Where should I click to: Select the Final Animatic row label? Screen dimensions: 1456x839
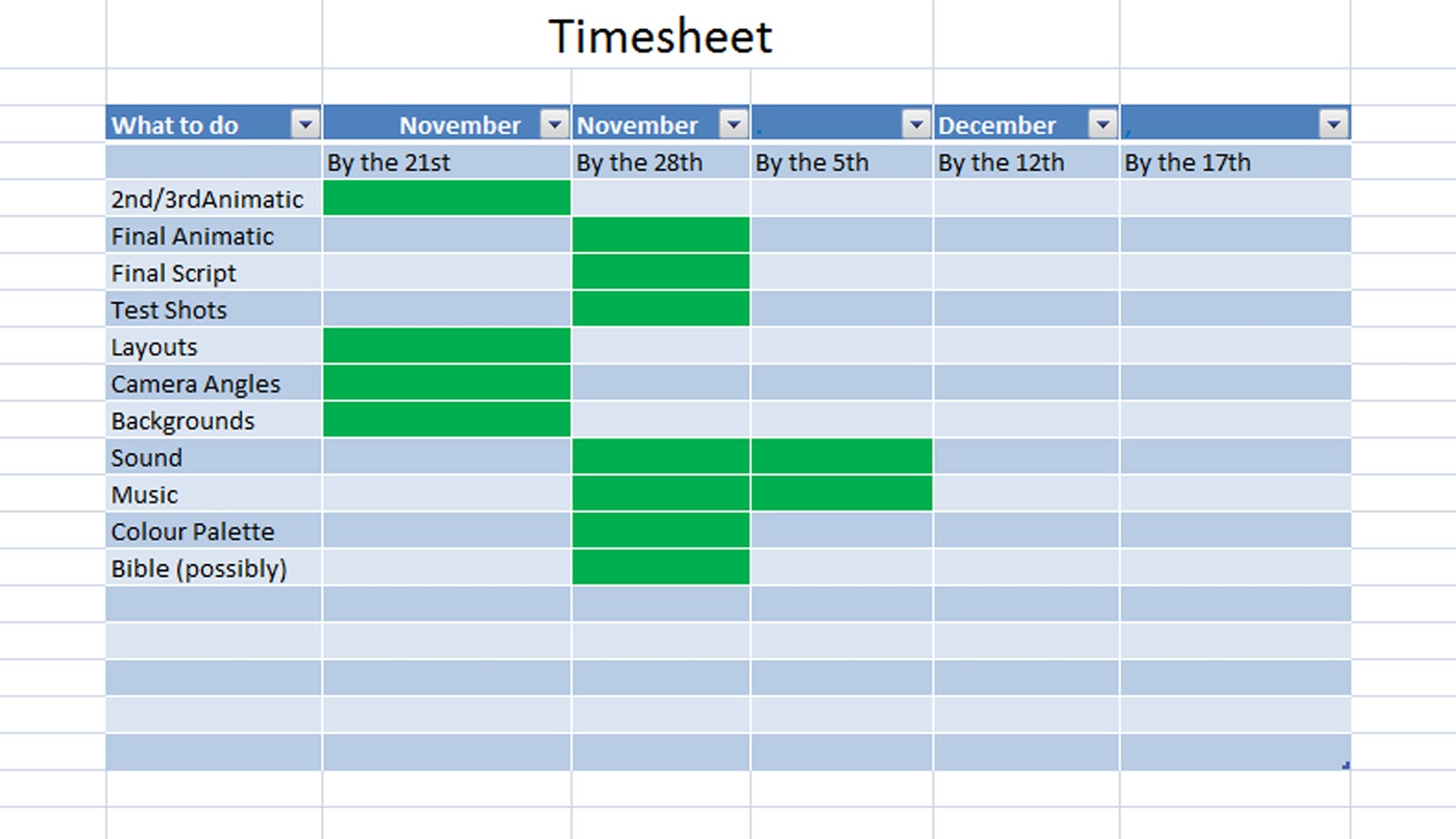pos(191,236)
